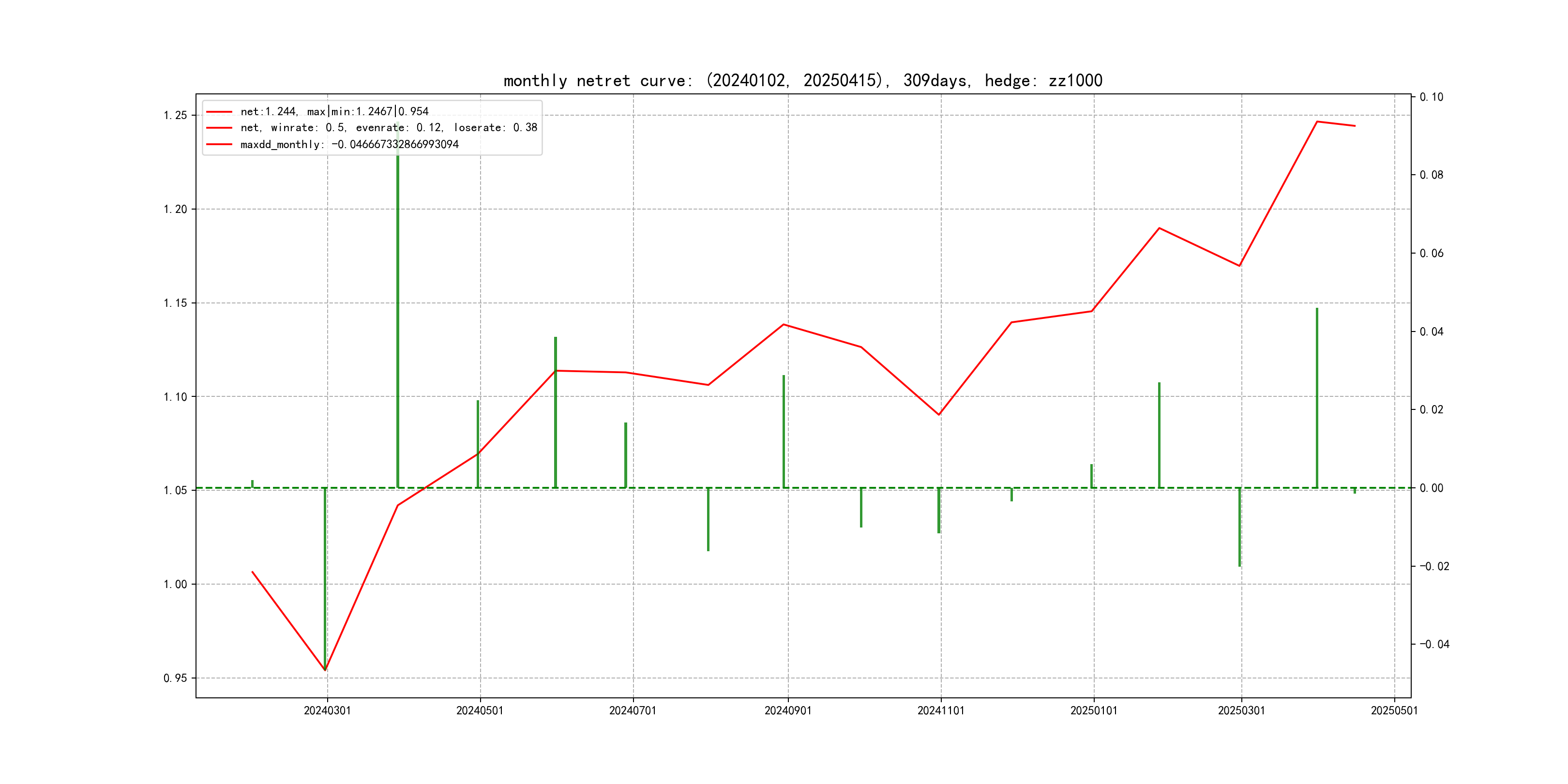Click the 20250301 x-axis label
Screen dimensions: 1568x784
pyautogui.click(x=1241, y=710)
